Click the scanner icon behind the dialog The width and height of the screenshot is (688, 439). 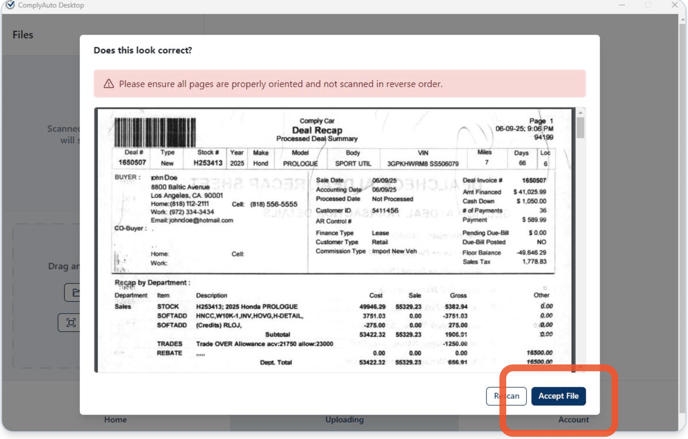pos(70,323)
